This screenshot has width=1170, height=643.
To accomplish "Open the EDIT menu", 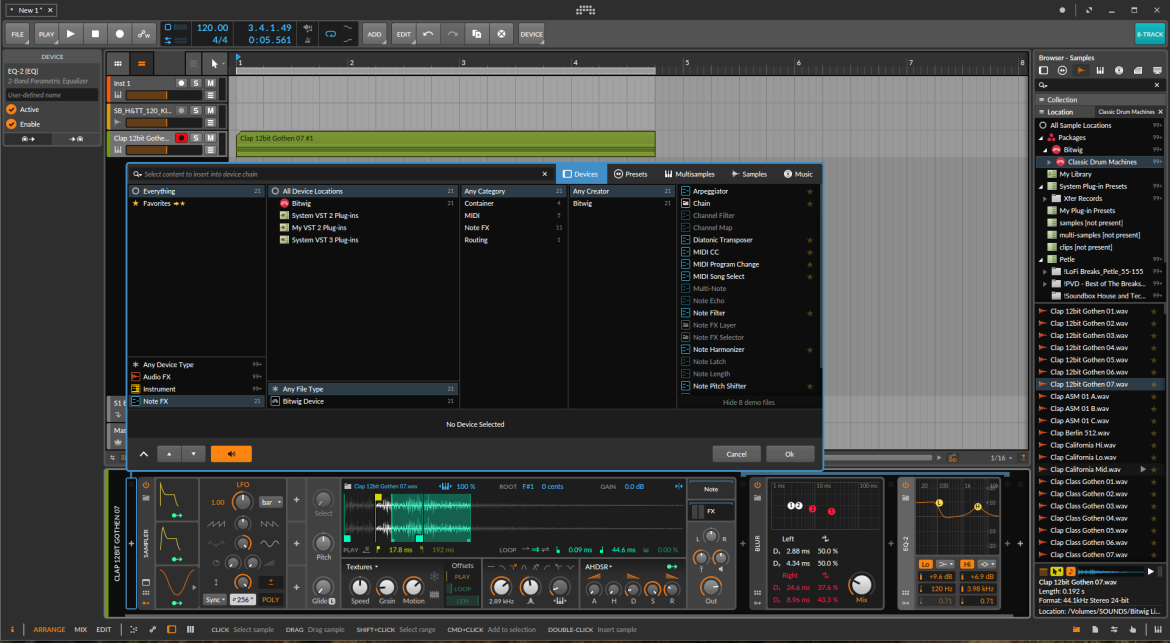I will [404, 34].
